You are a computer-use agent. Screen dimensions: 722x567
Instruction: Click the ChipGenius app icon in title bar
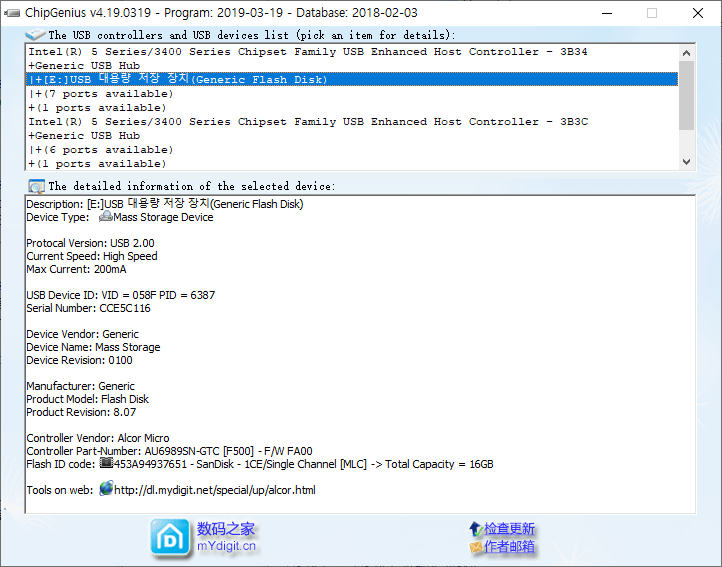pos(12,13)
